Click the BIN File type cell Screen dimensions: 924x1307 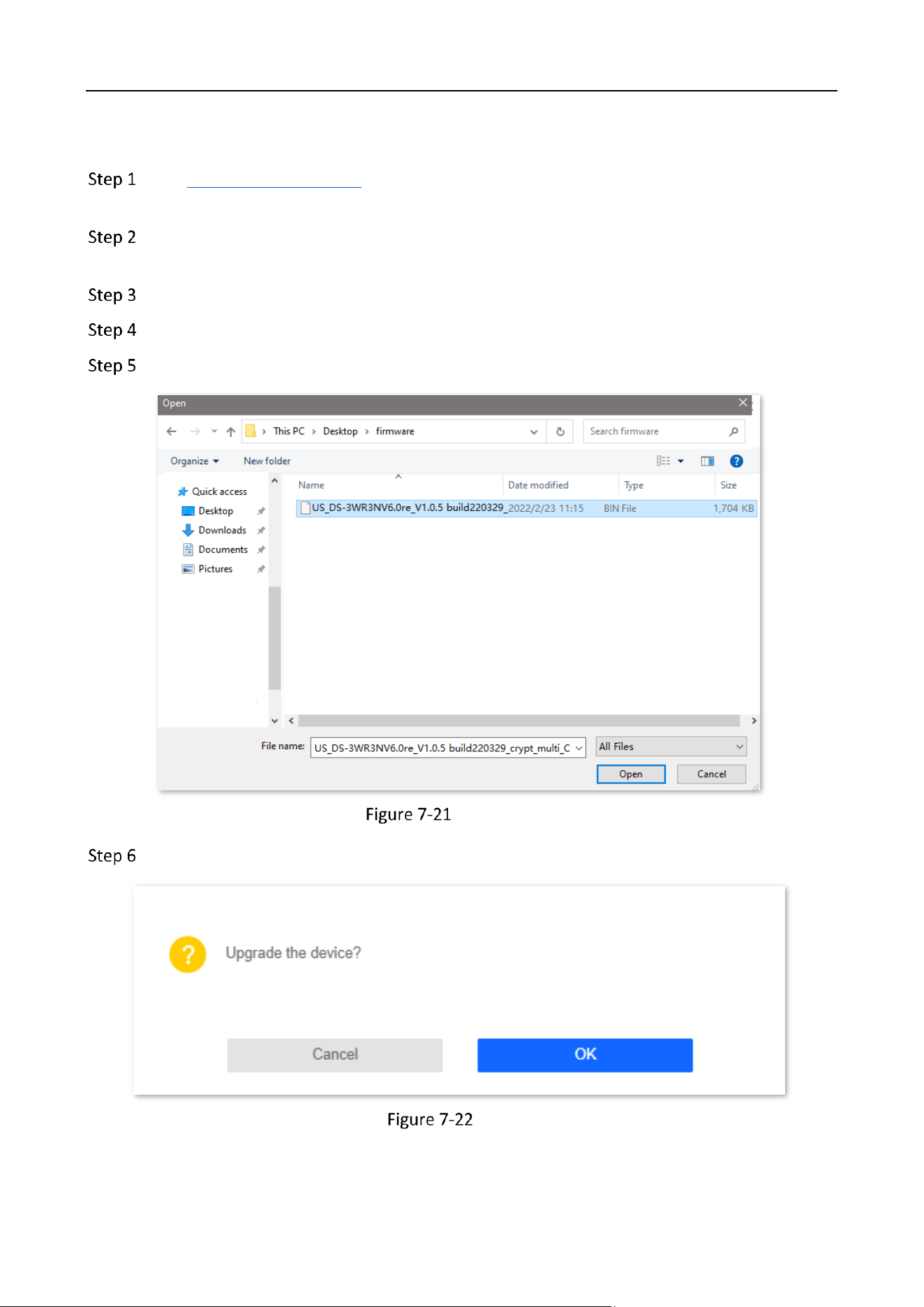point(620,508)
